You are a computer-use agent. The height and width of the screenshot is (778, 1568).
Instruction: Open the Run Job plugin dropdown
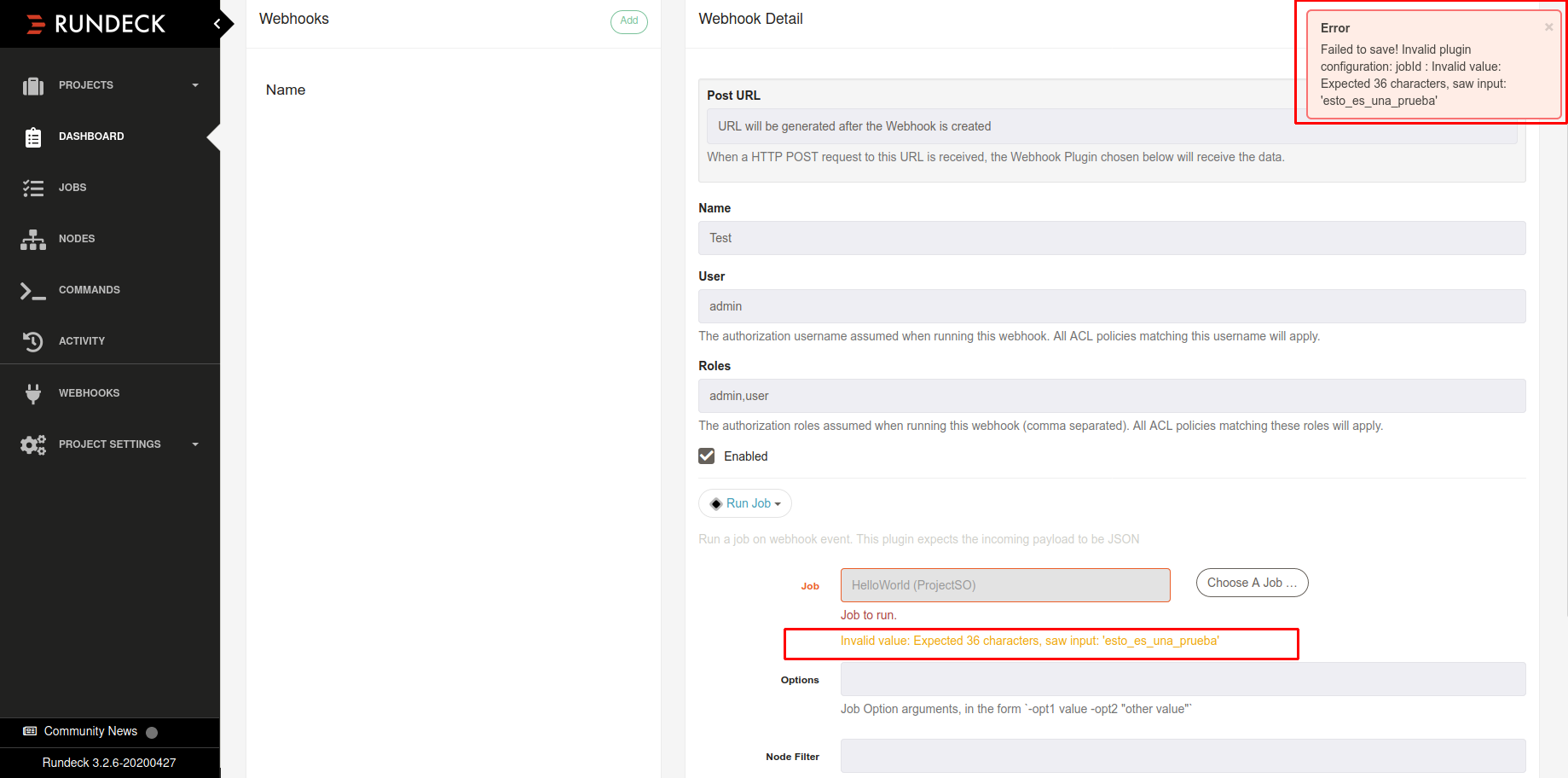click(x=744, y=502)
